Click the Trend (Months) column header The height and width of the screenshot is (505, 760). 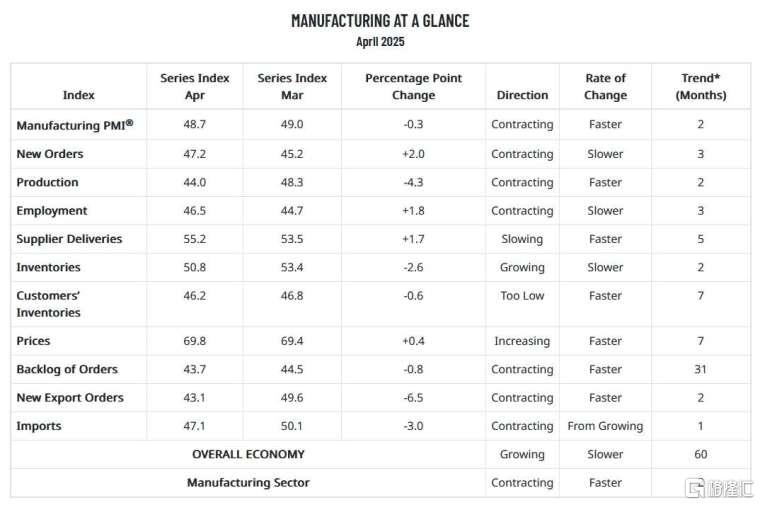pos(701,86)
